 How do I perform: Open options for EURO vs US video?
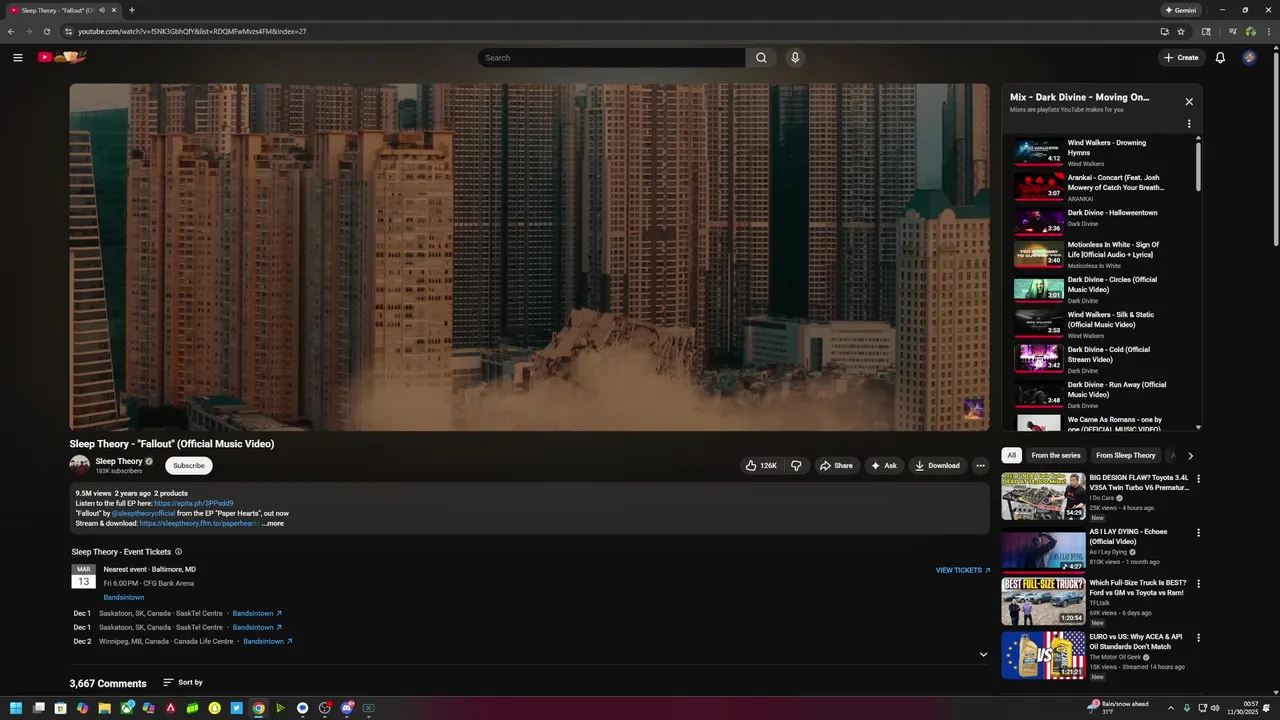1198,638
